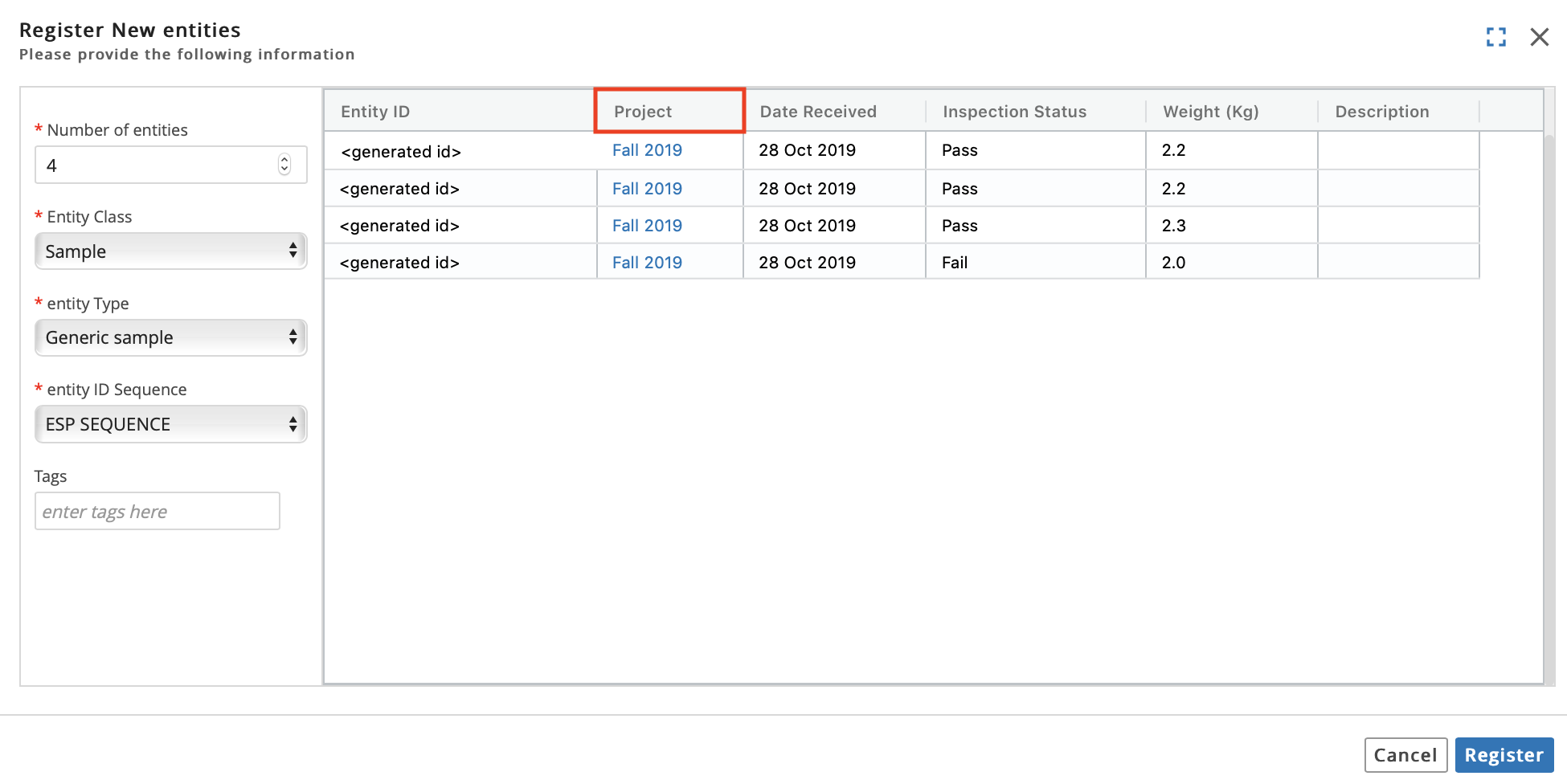
Task: Focus the Number of entities field
Action: (170, 165)
